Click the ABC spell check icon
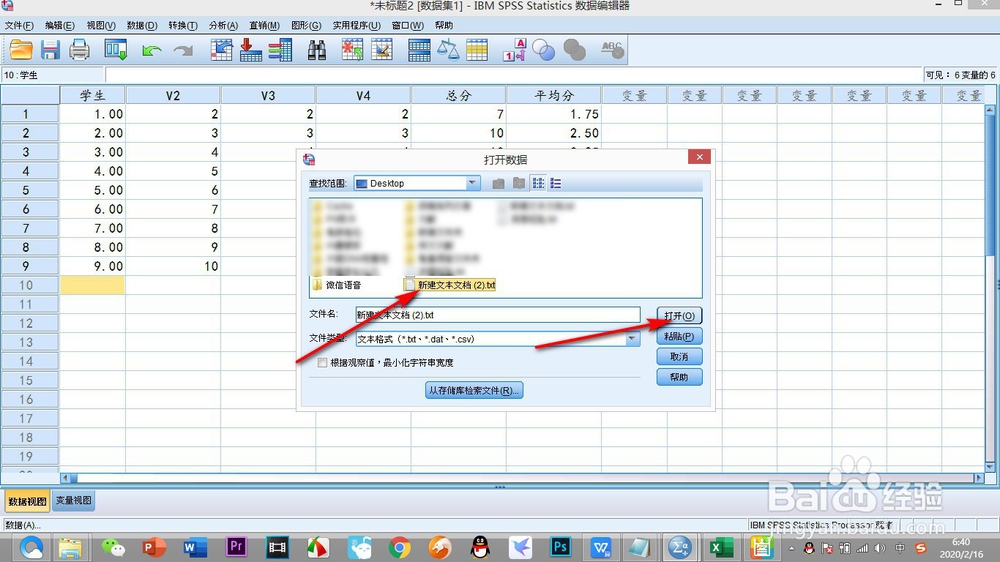This screenshot has height=562, width=1000. 612,50
